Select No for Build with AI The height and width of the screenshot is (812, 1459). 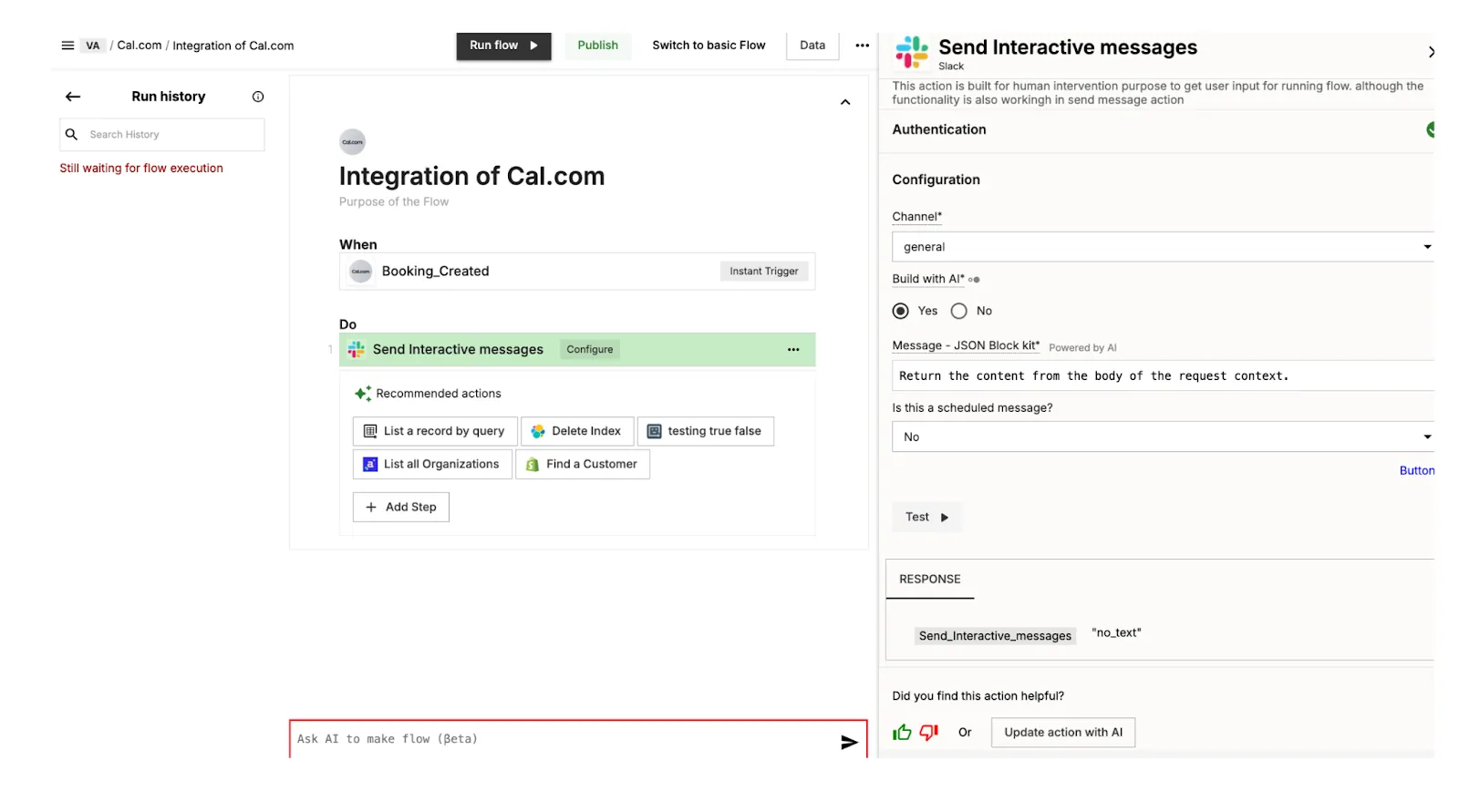point(958,311)
